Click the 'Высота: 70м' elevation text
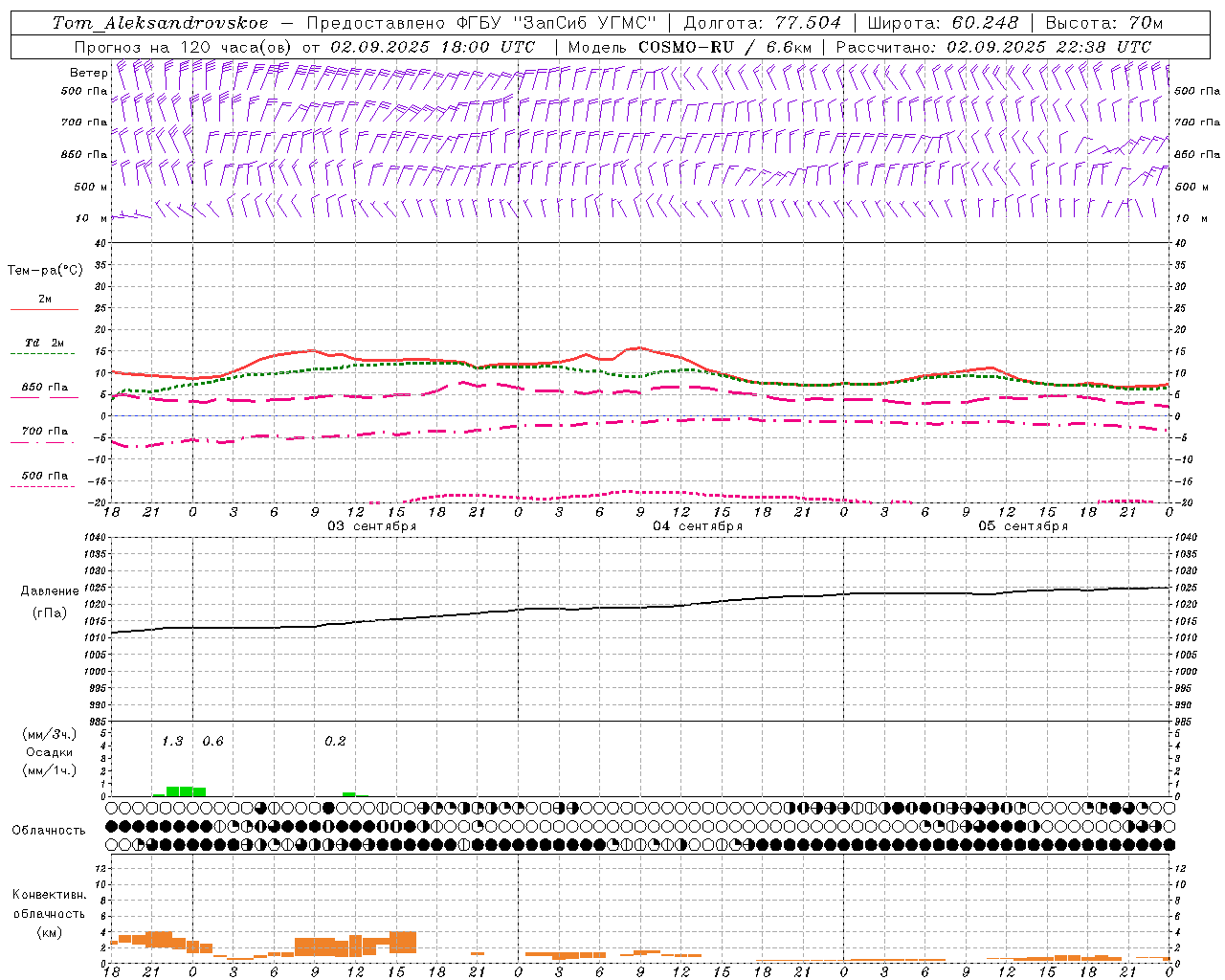The width and height of the screenshot is (1225, 980). pyautogui.click(x=1103, y=23)
